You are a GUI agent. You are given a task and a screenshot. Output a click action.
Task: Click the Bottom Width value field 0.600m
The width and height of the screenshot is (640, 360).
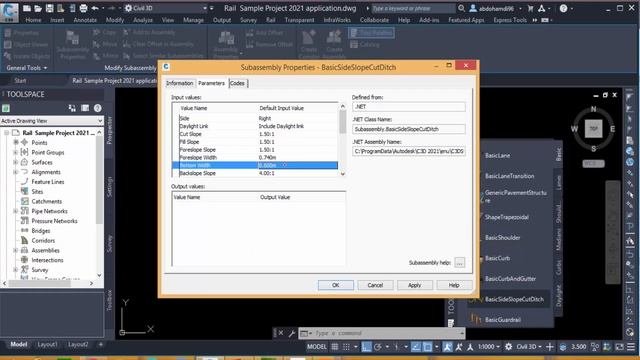298,165
